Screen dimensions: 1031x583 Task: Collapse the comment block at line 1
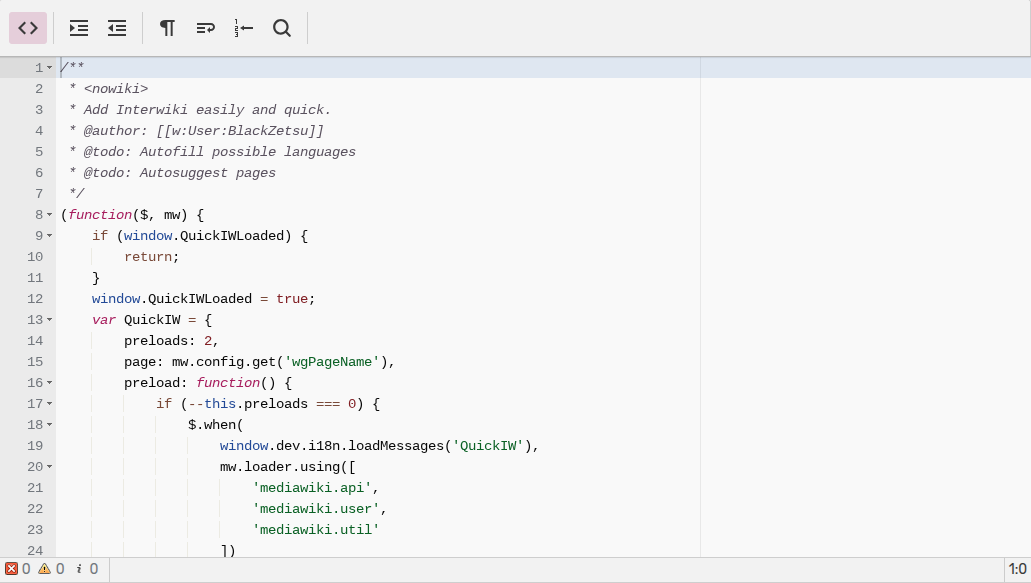50,68
